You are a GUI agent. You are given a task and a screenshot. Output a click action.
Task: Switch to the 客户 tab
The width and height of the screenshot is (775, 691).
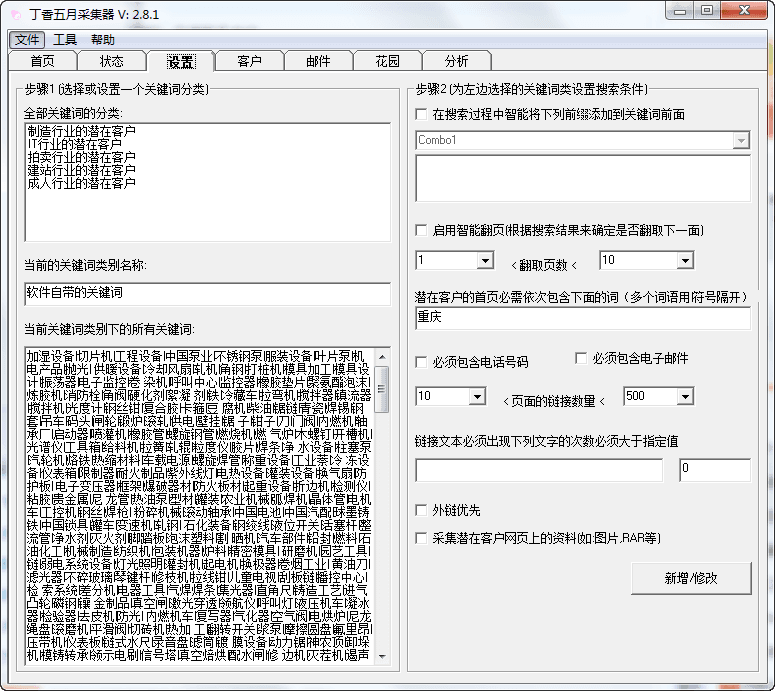[x=249, y=62]
